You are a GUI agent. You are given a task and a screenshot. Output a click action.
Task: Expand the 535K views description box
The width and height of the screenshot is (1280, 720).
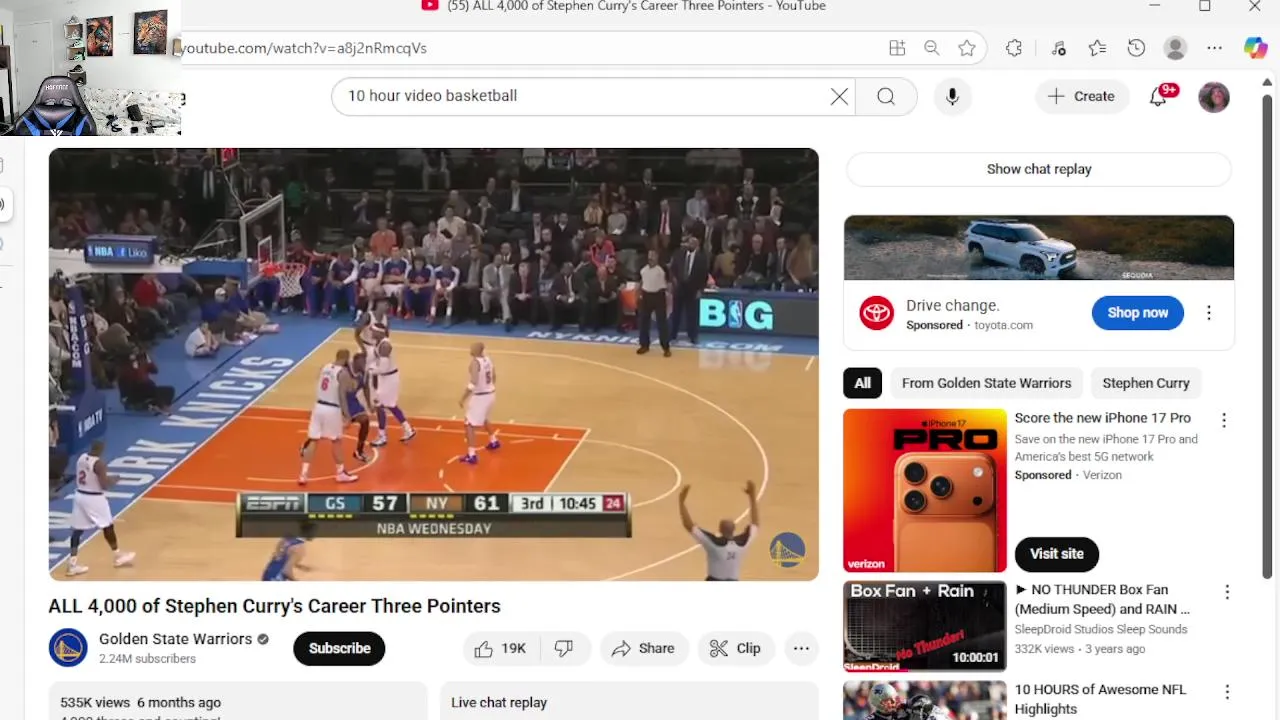coord(238,702)
